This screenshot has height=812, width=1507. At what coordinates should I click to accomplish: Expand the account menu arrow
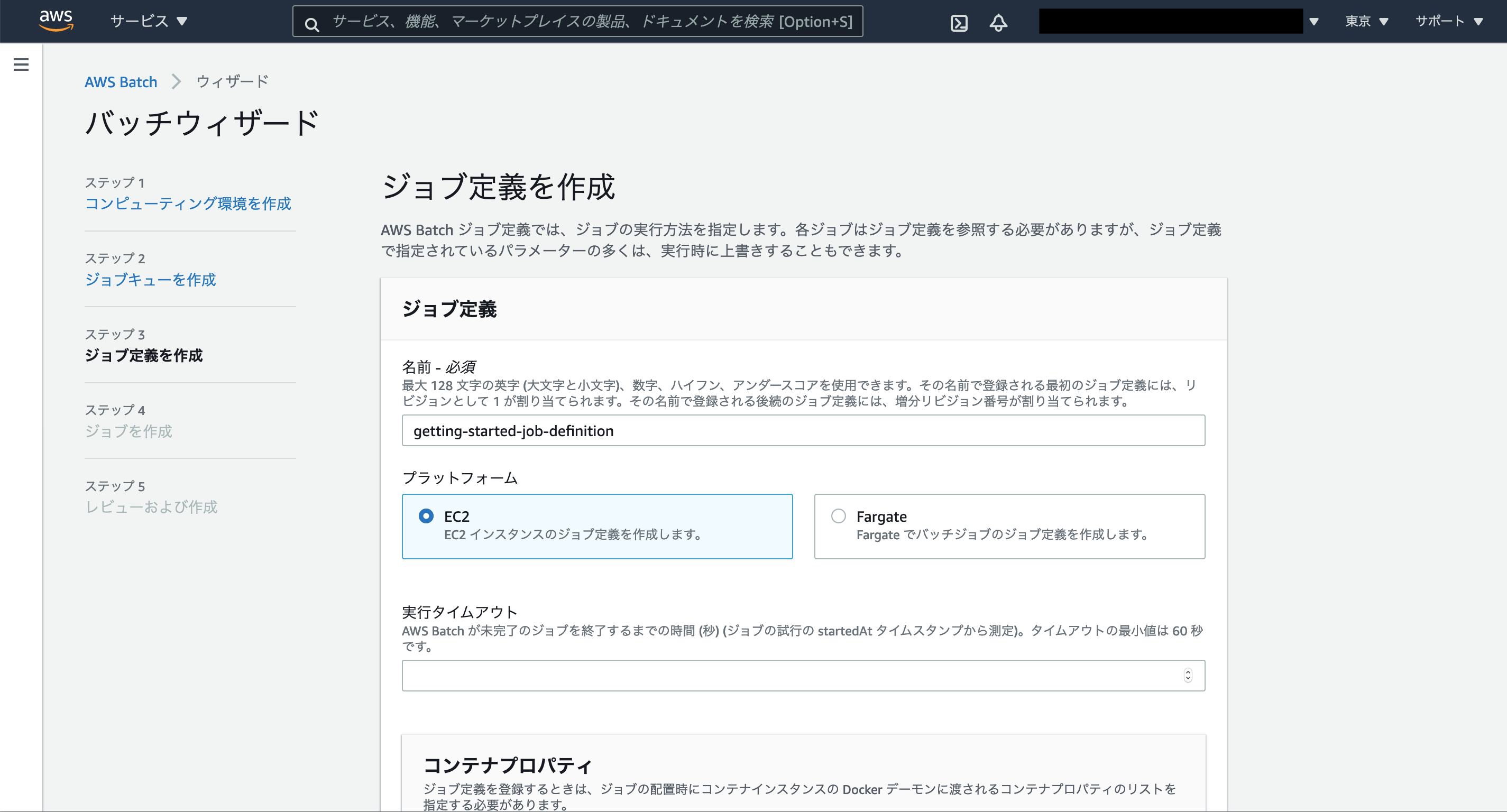(1313, 22)
